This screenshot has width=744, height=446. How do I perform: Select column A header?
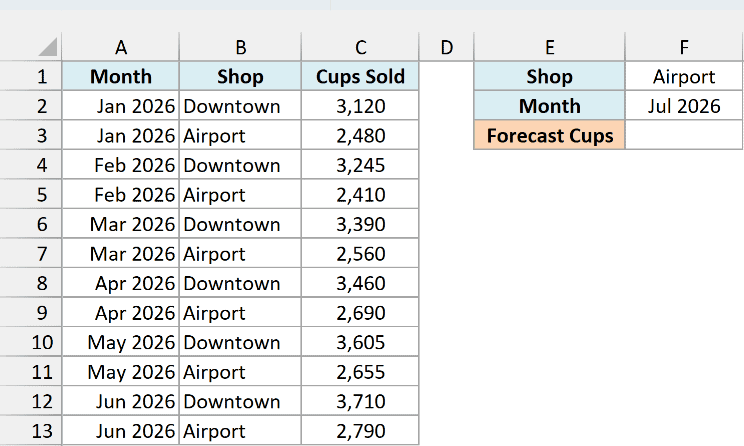[121, 47]
